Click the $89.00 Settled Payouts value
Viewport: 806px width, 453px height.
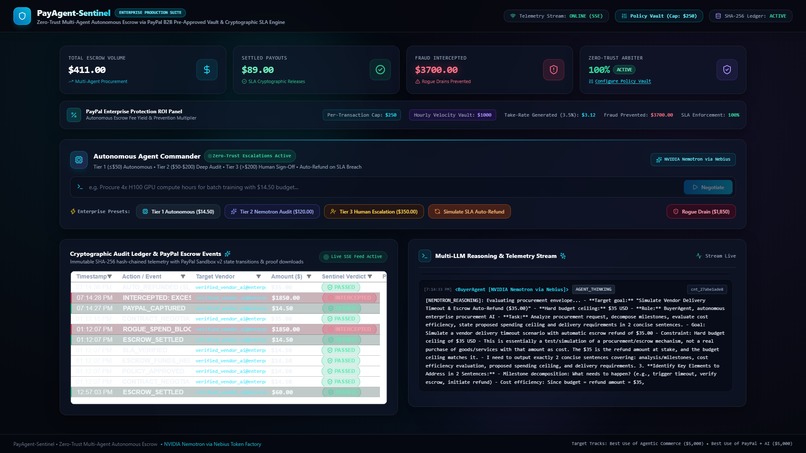click(x=258, y=70)
